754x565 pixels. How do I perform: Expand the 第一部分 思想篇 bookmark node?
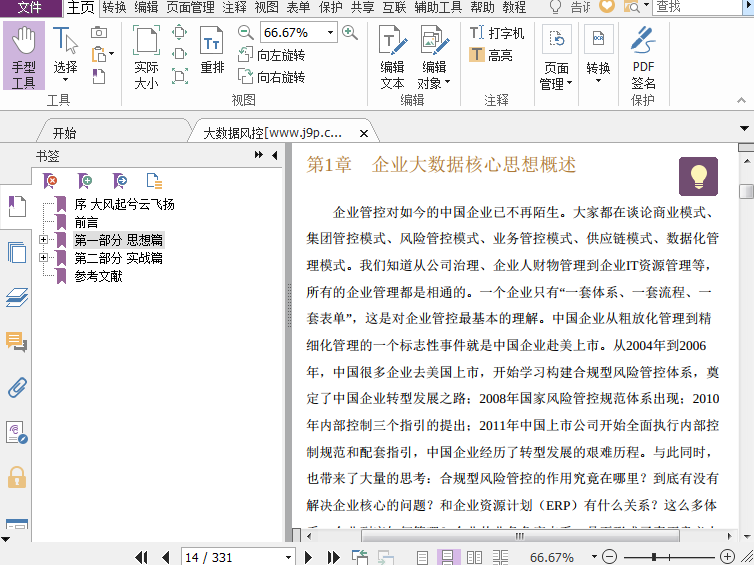coord(43,239)
